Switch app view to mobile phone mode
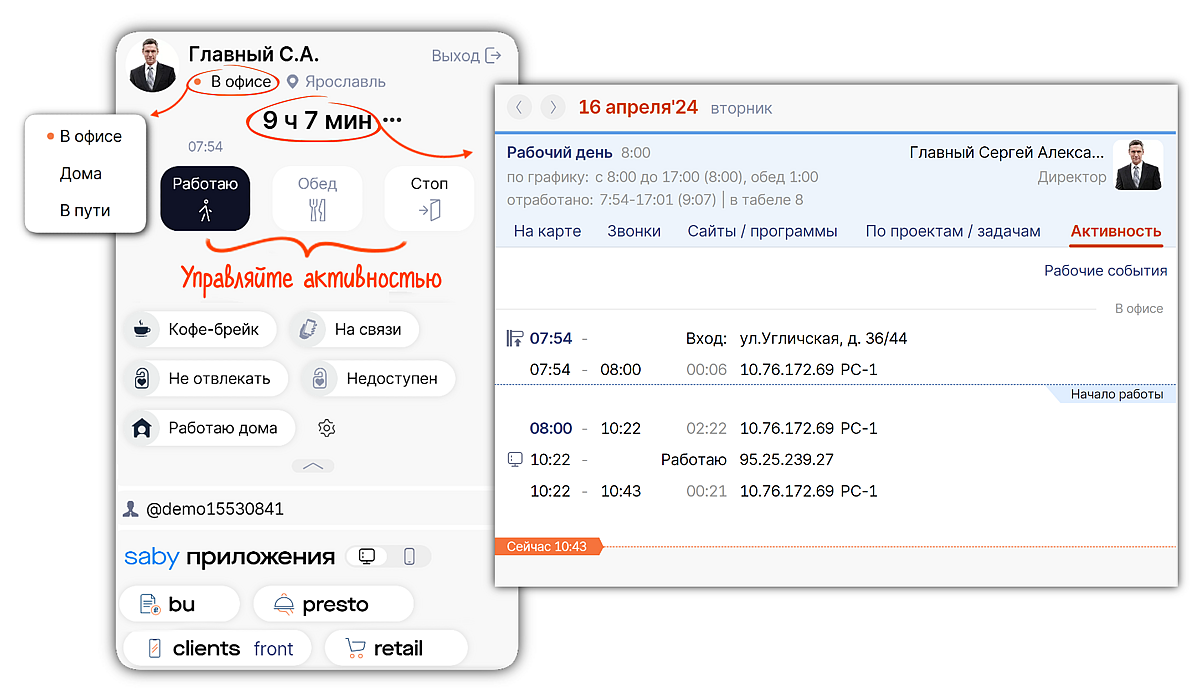This screenshot has width=1198, height=697. [x=409, y=556]
